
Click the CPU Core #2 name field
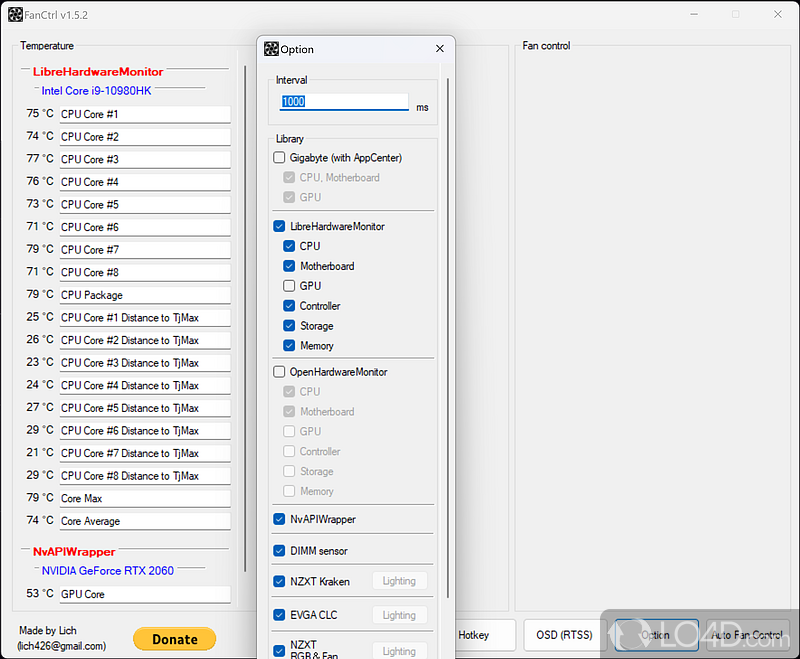point(145,137)
